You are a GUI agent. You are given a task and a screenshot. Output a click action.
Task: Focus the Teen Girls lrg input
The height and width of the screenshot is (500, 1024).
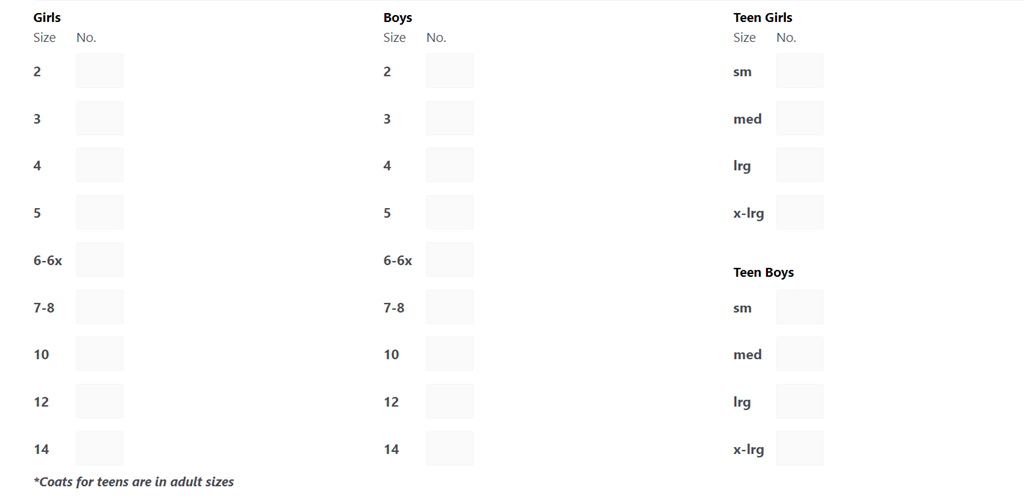(800, 165)
